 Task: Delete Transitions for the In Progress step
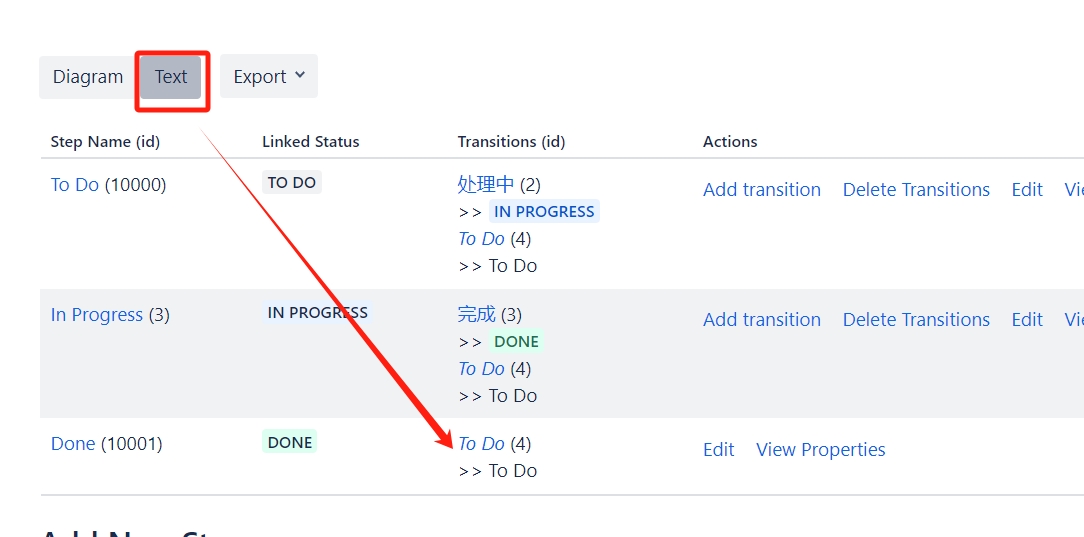click(x=916, y=320)
